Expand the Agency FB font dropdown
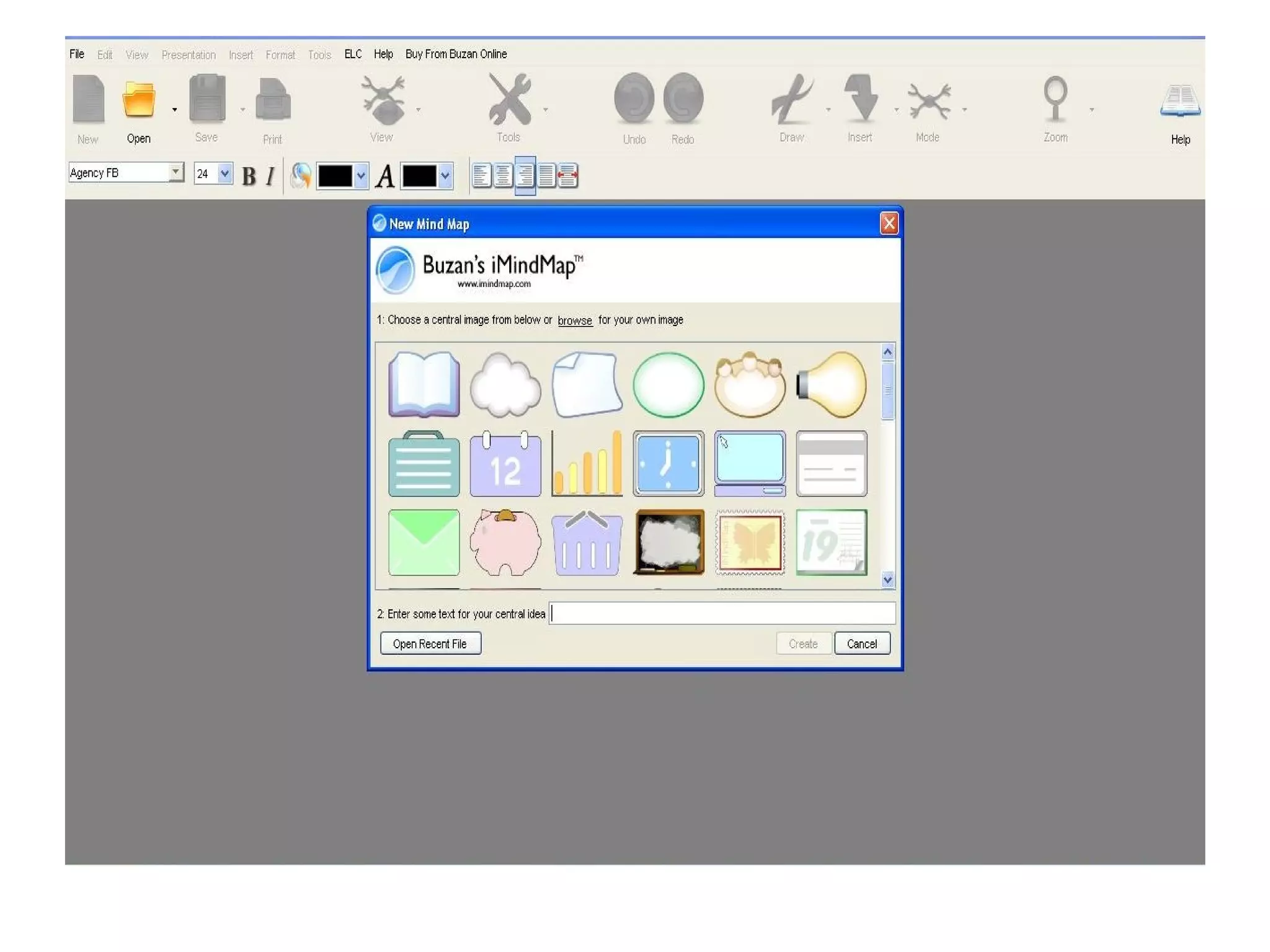1270x952 pixels. (176, 172)
